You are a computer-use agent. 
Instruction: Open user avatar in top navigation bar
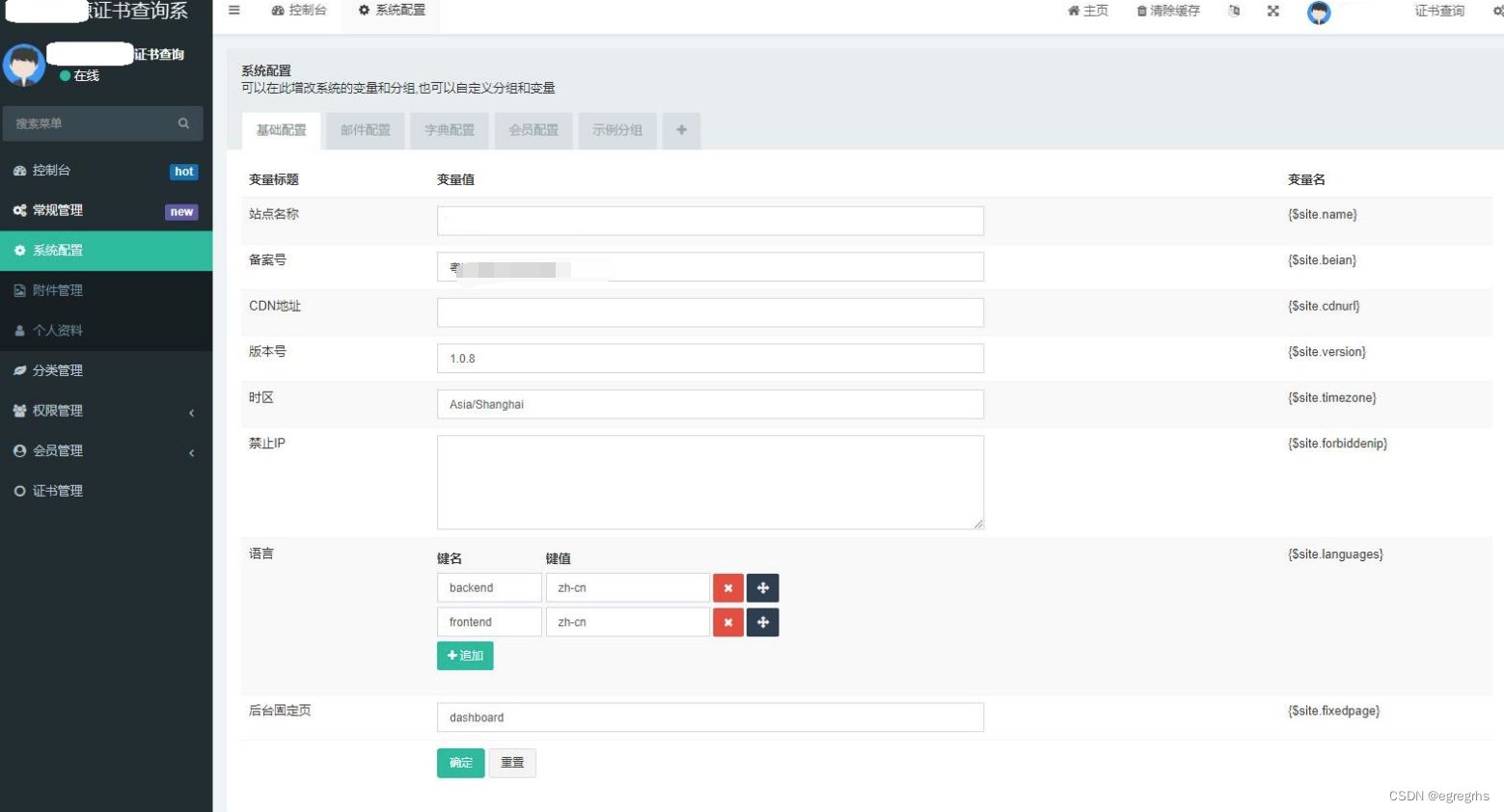pos(1319,13)
